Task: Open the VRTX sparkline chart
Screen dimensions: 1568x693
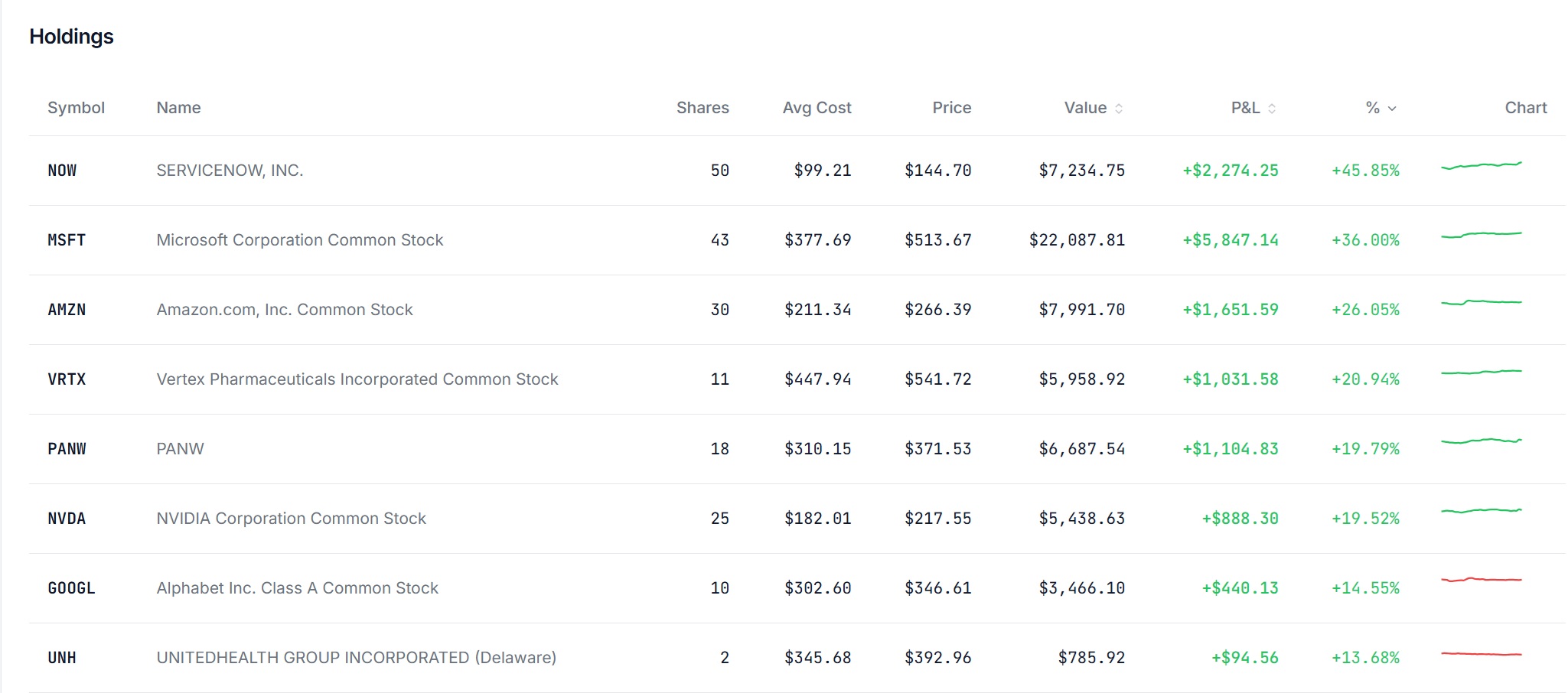Action: pos(1482,373)
